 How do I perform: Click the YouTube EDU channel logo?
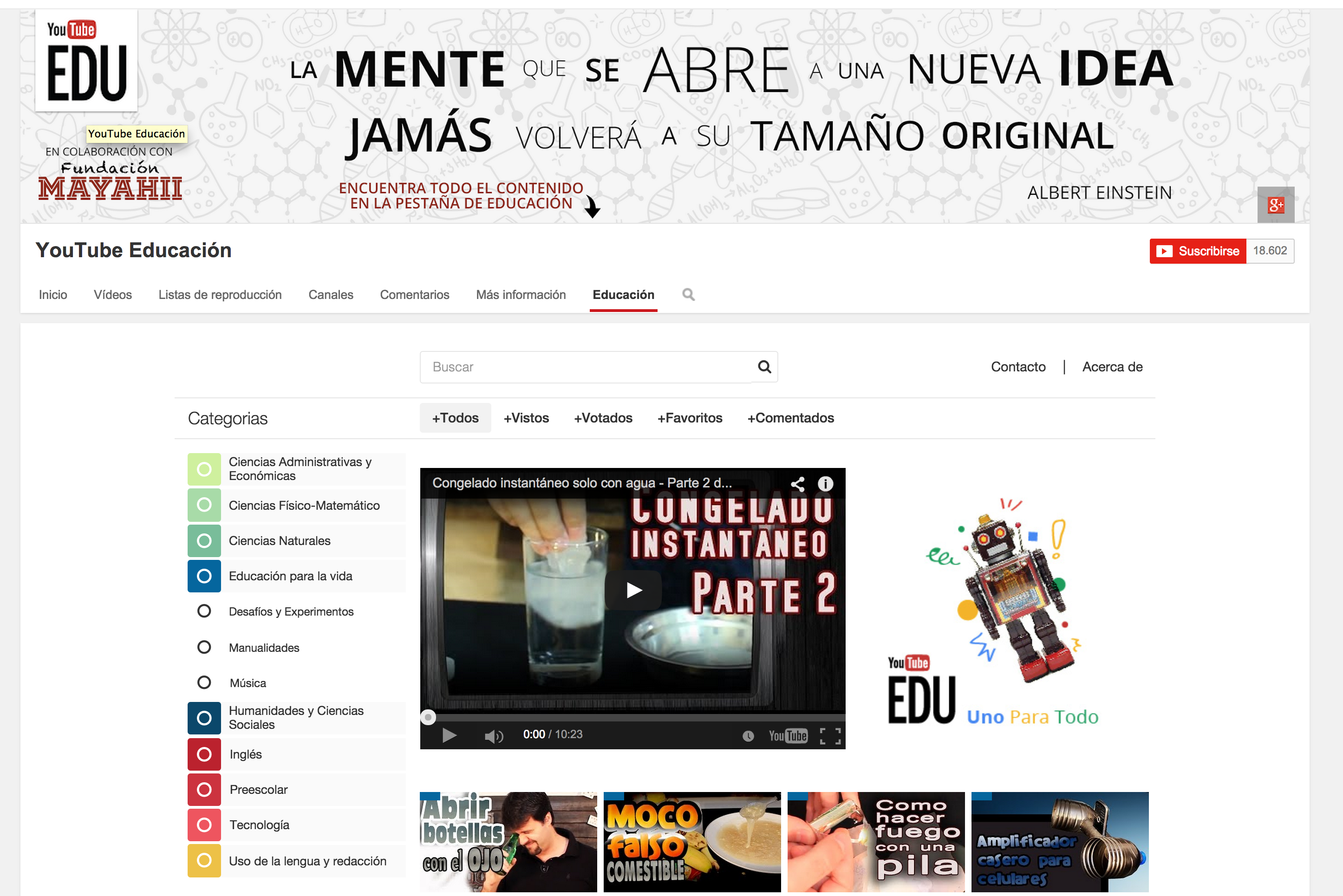coord(86,60)
